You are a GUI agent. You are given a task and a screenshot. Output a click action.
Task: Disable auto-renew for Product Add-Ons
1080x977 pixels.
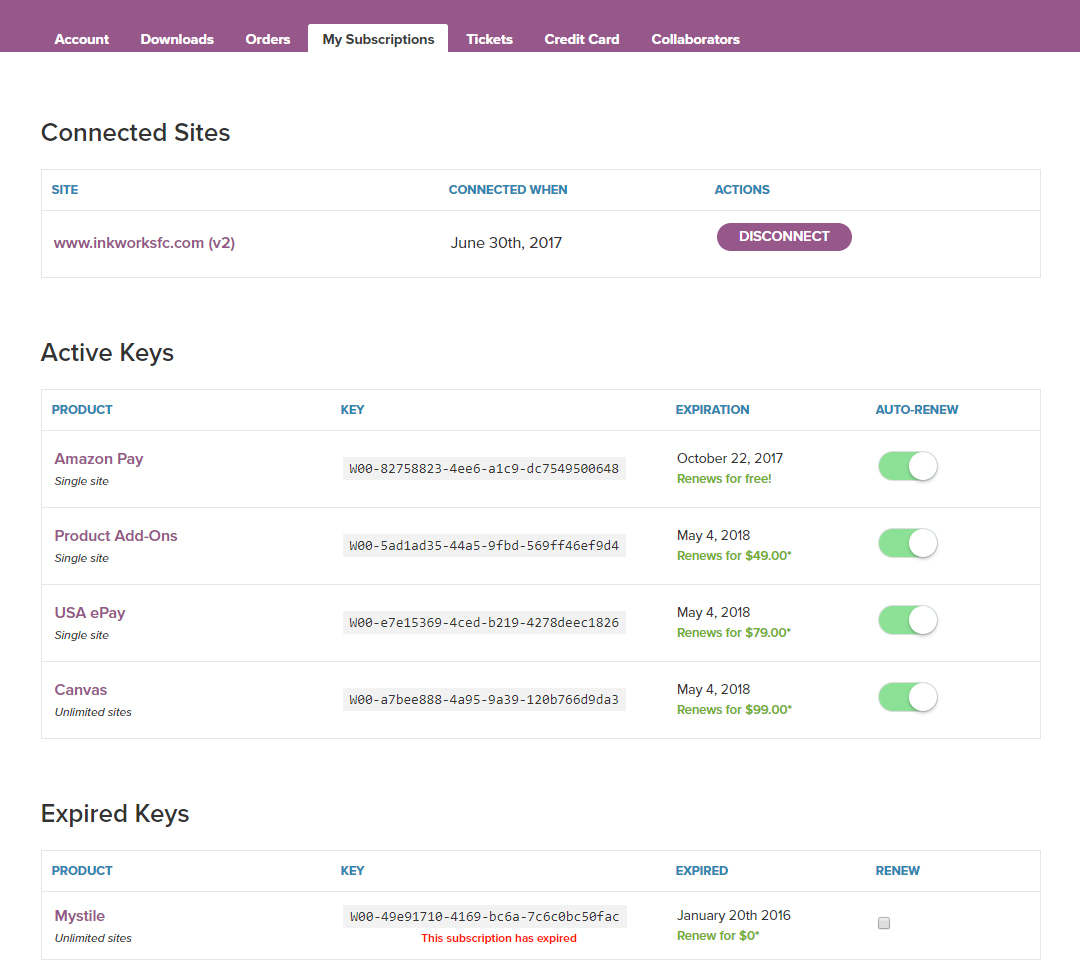click(908, 544)
